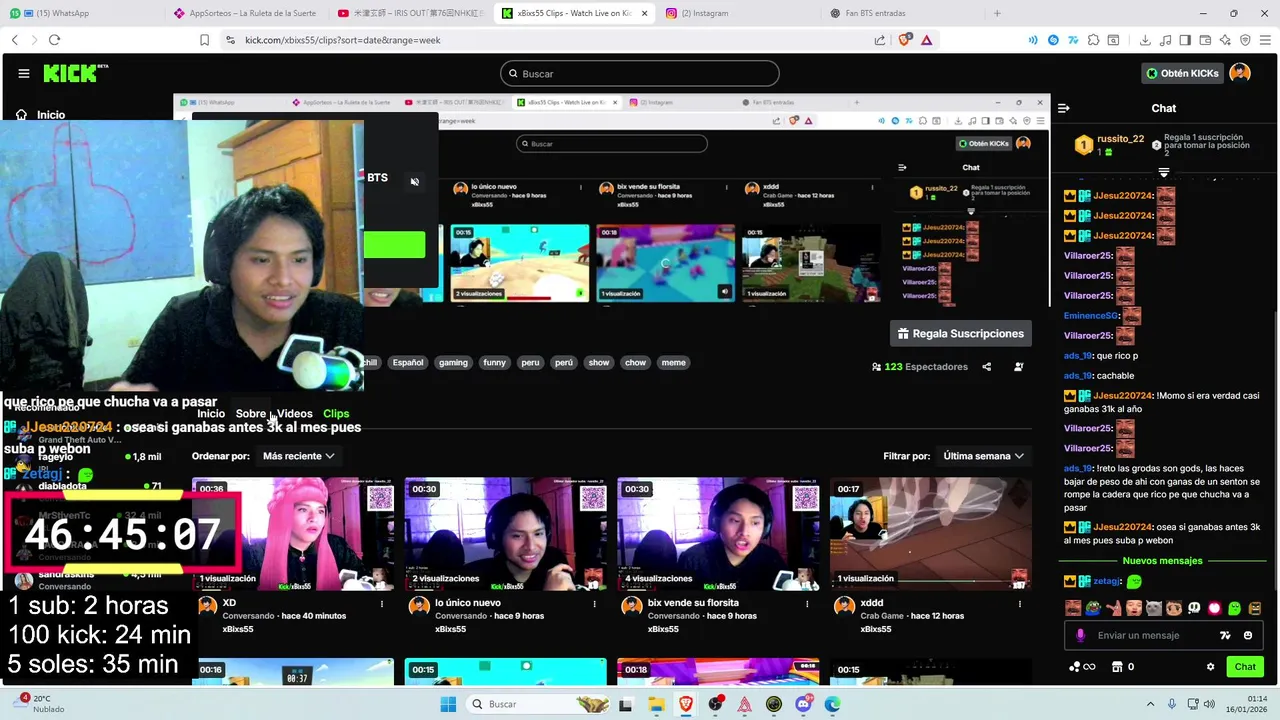The width and height of the screenshot is (1280, 720).
Task: Click the Brave Shields lion icon
Action: coord(906,40)
